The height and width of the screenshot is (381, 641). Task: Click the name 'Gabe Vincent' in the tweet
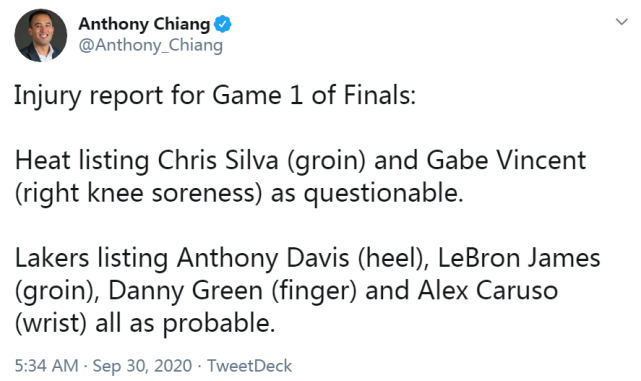506,160
